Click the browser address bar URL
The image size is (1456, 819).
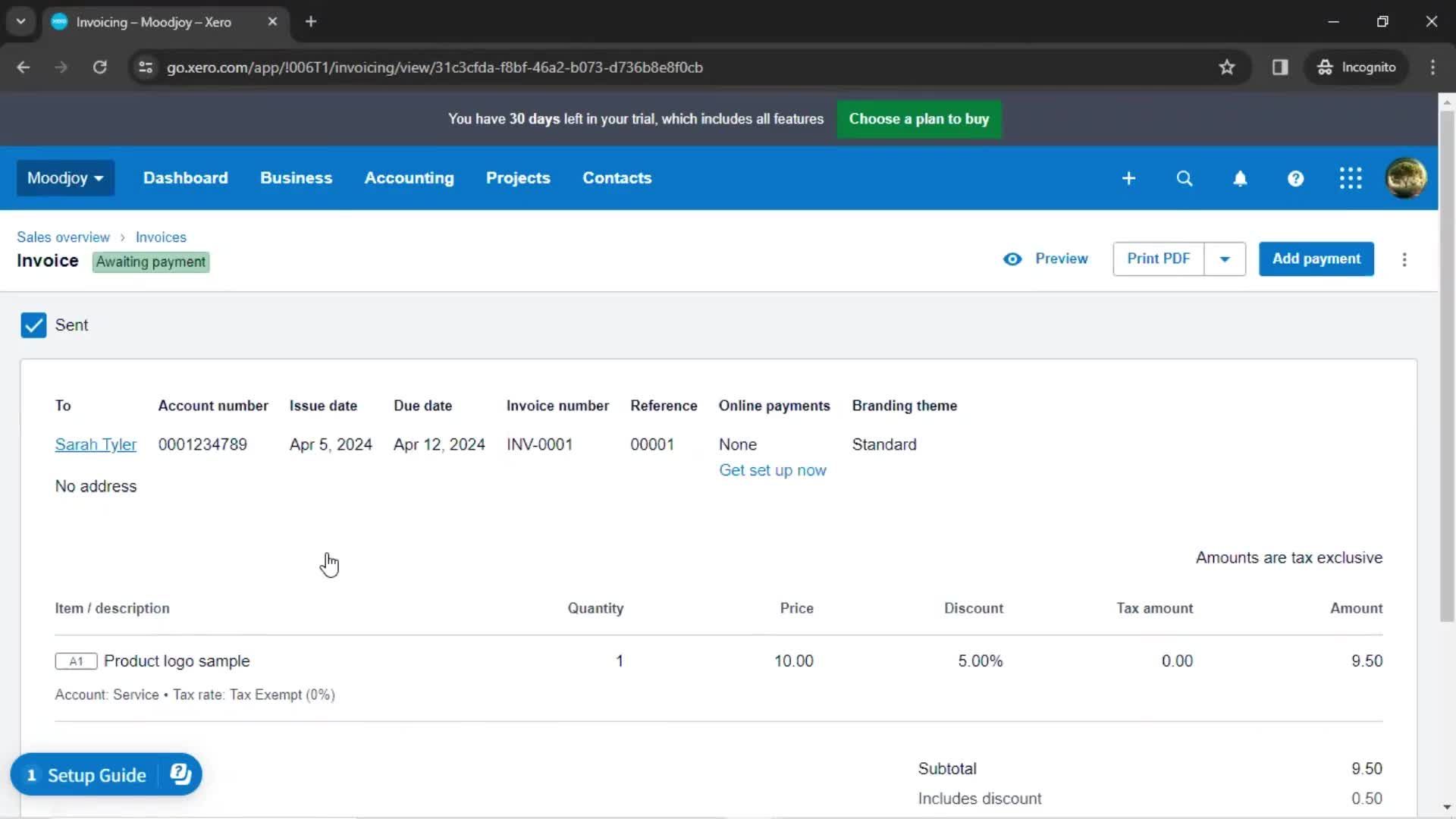point(435,67)
